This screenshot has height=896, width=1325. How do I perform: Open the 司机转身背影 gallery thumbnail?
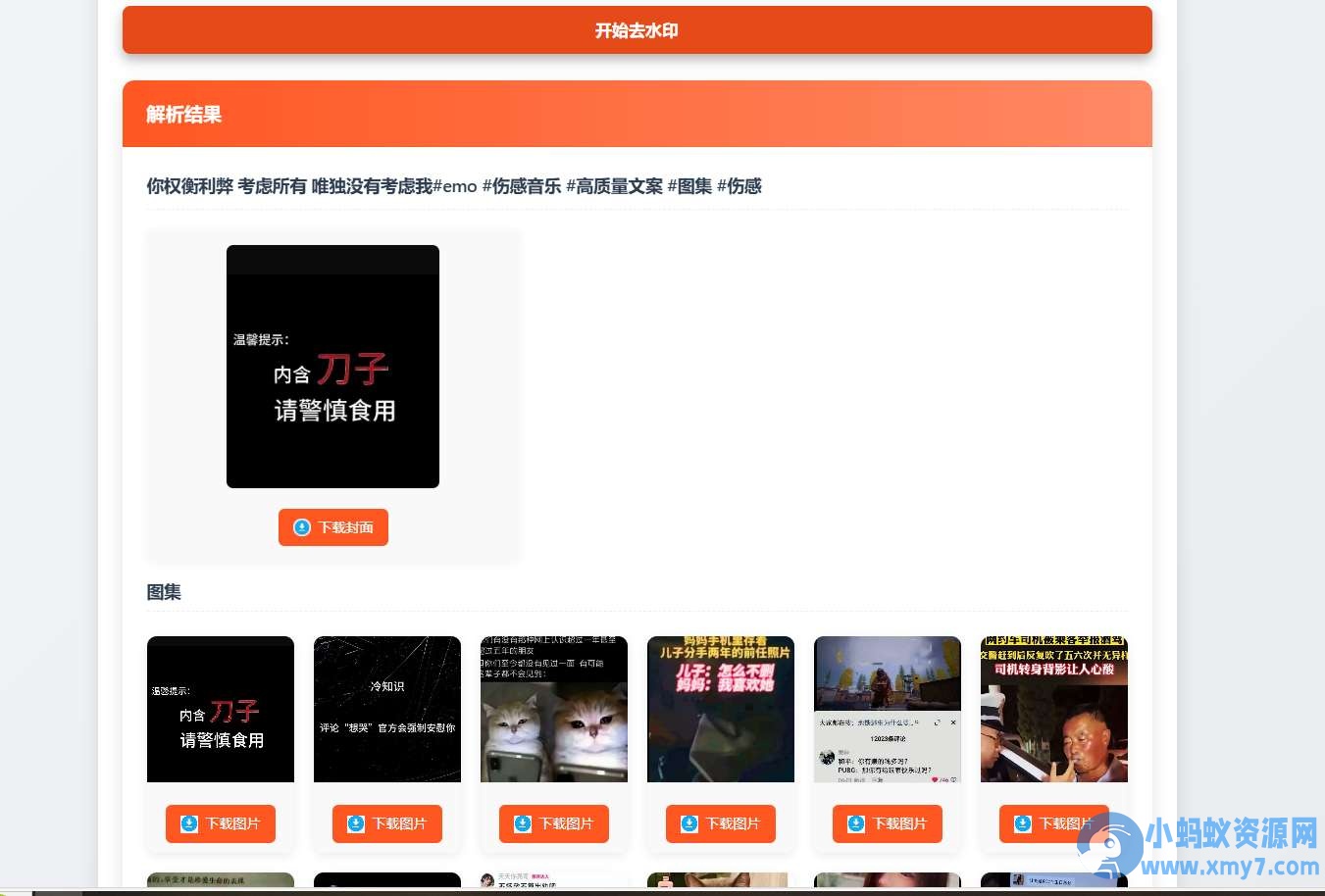click(1054, 710)
